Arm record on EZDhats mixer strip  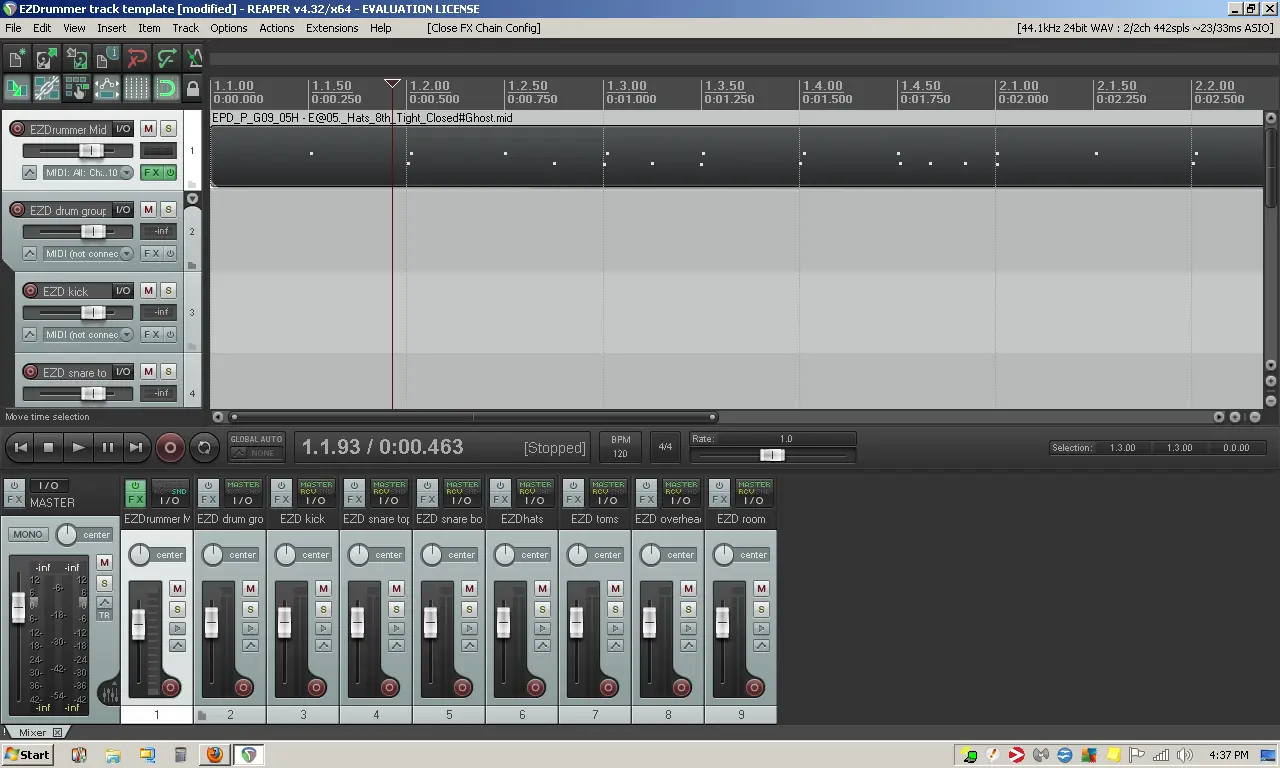pyautogui.click(x=535, y=687)
